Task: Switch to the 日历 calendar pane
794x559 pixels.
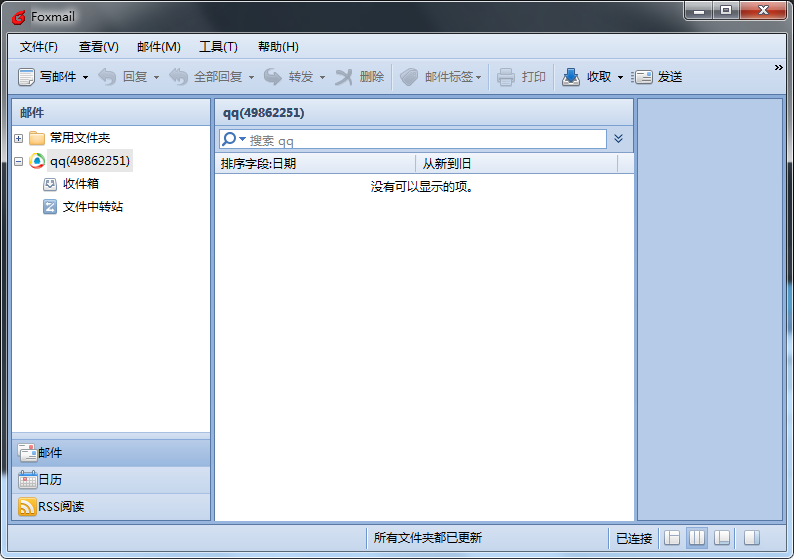Action: (x=111, y=480)
